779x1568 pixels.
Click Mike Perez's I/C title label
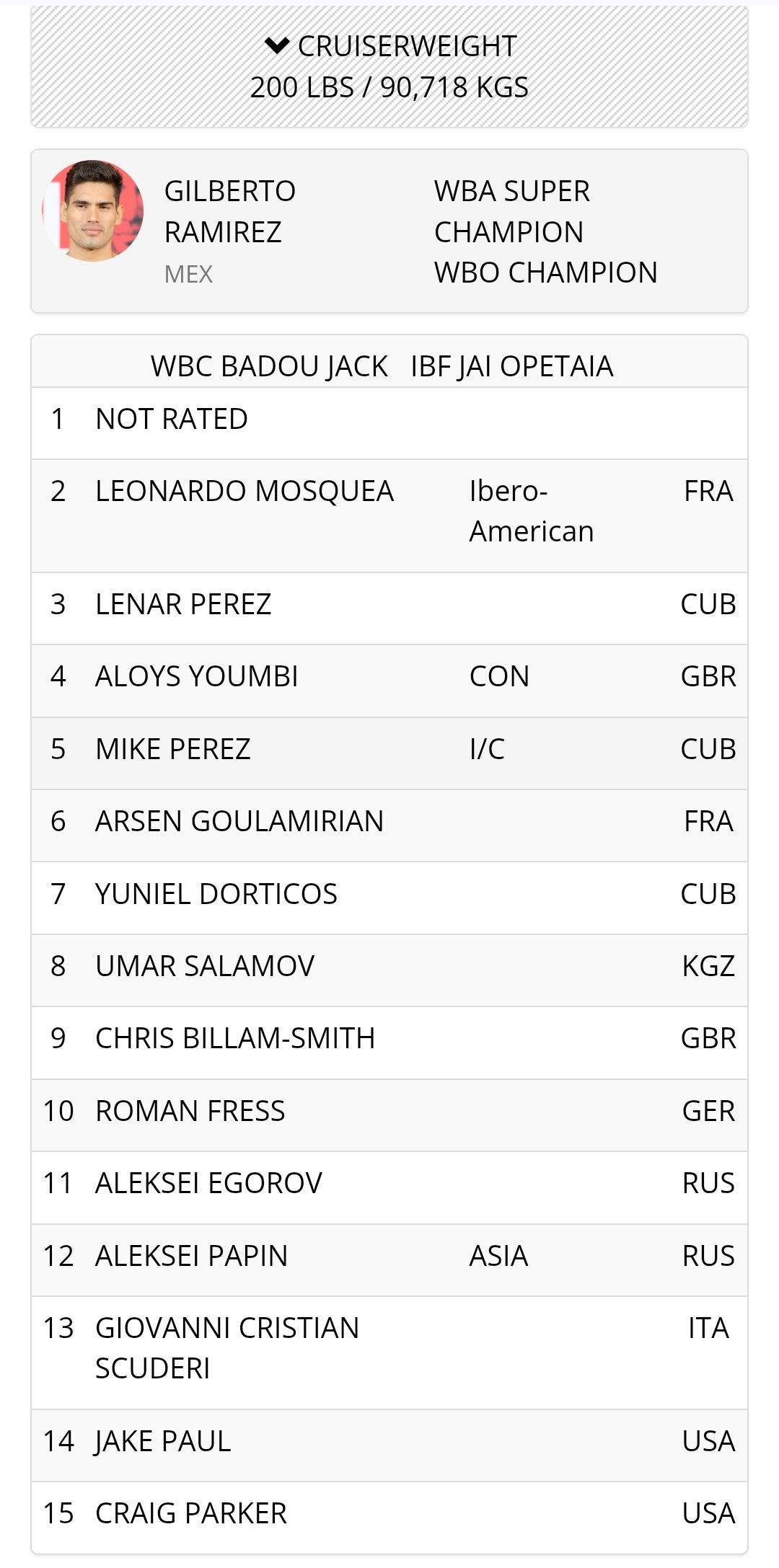[x=487, y=749]
